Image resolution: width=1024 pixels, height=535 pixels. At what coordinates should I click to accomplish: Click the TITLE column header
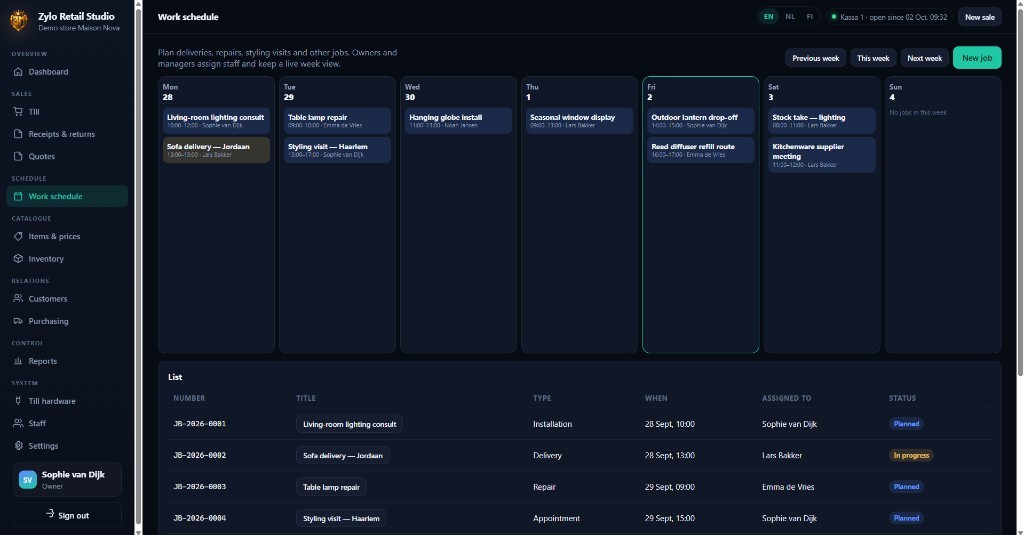[x=306, y=398]
